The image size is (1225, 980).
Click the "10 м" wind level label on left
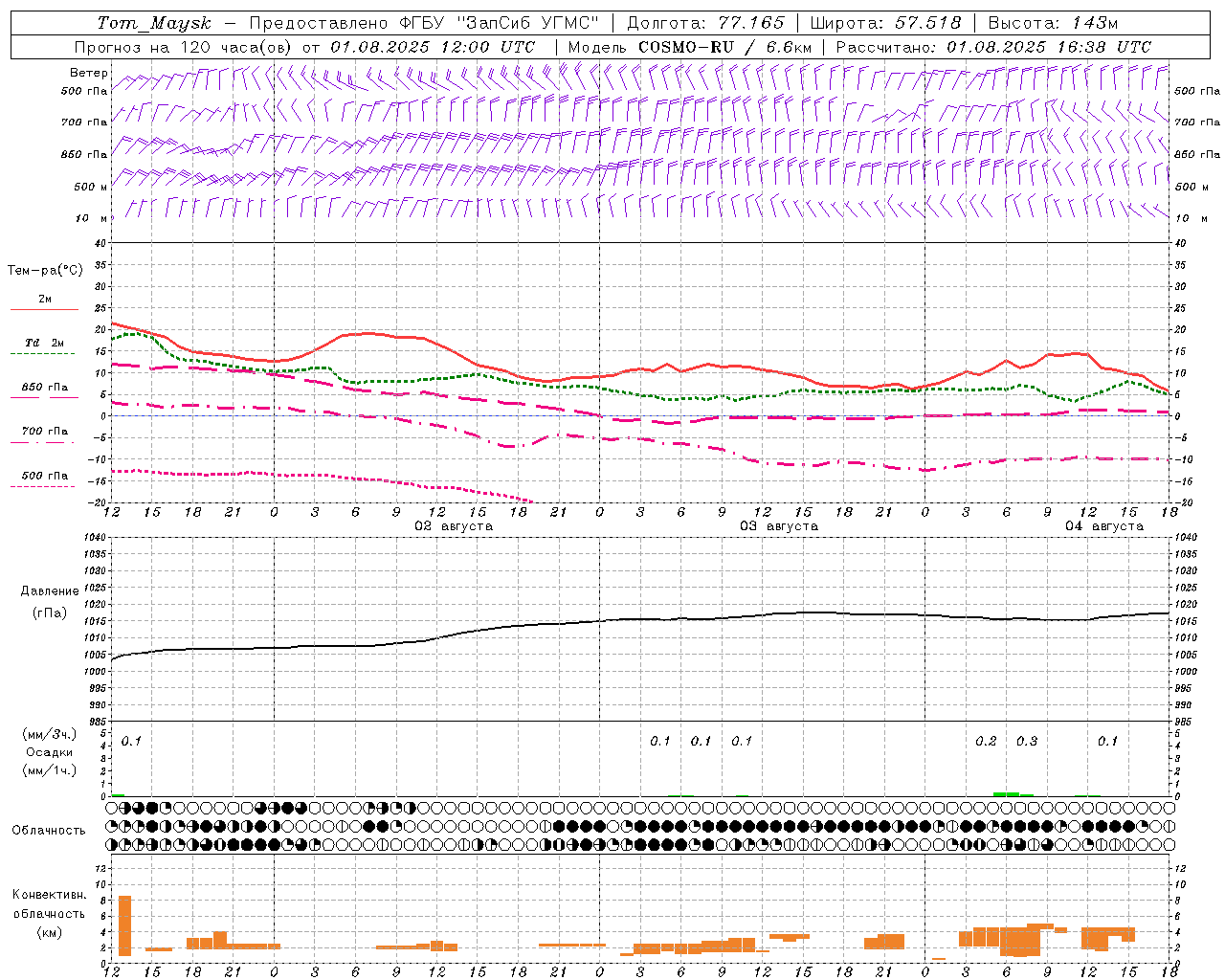[x=91, y=218]
